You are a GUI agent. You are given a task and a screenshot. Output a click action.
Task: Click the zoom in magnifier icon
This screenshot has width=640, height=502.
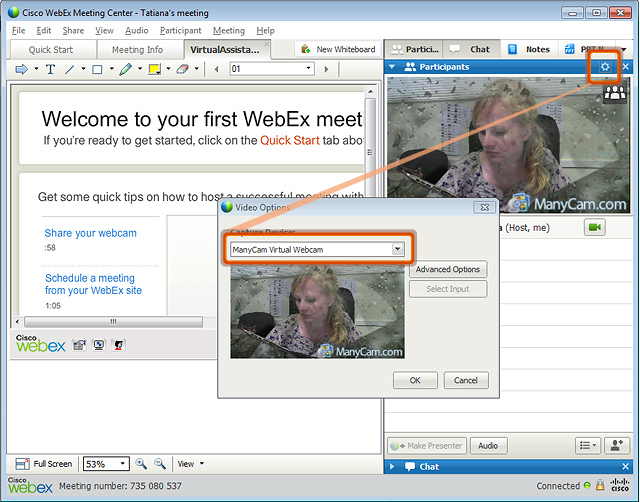[x=141, y=464]
